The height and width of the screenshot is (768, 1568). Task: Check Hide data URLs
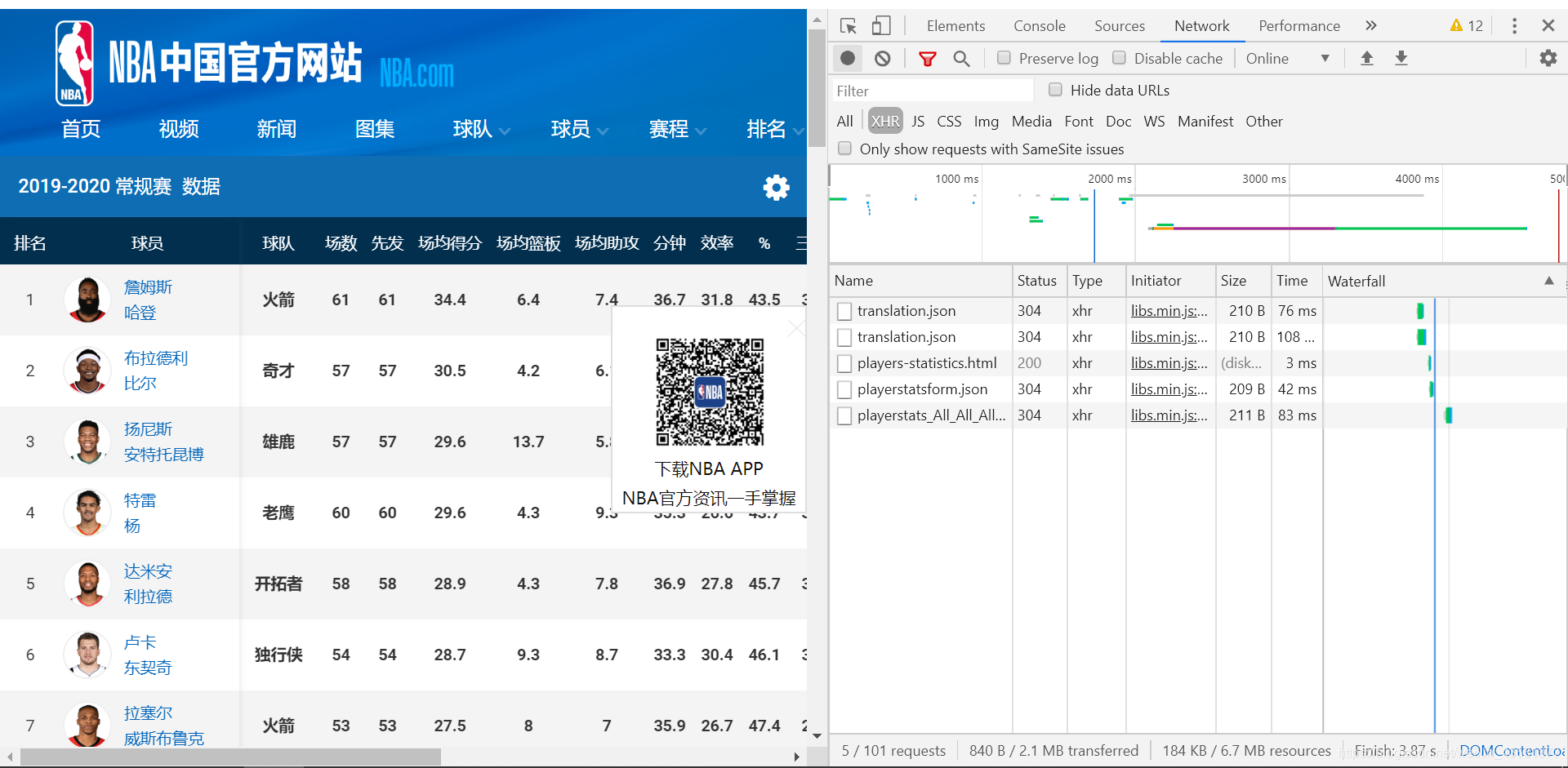coord(1055,90)
